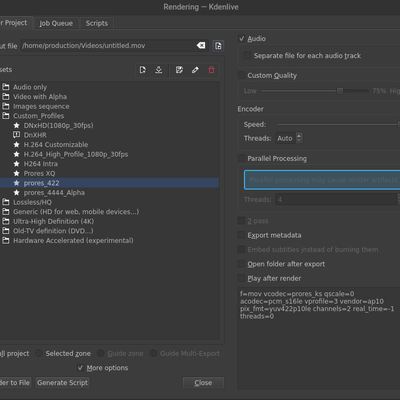Click the render parameters text box
This screenshot has height=400, width=400.
point(319,338)
